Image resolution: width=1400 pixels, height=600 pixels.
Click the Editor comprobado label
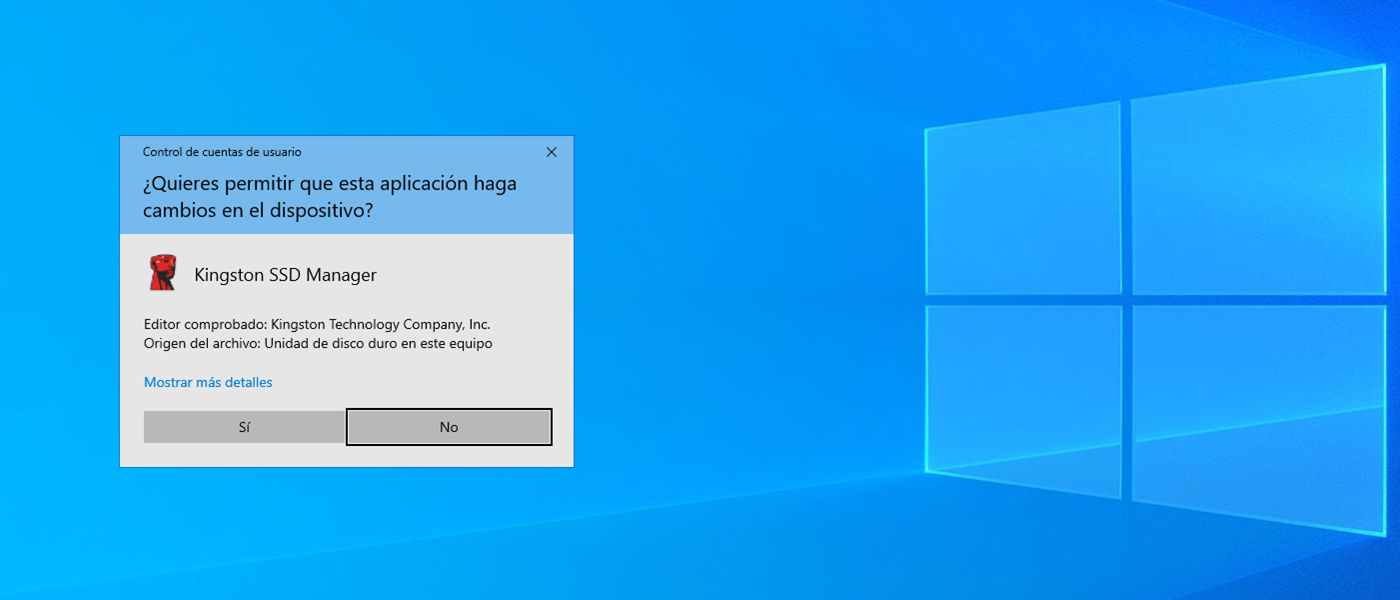205,324
